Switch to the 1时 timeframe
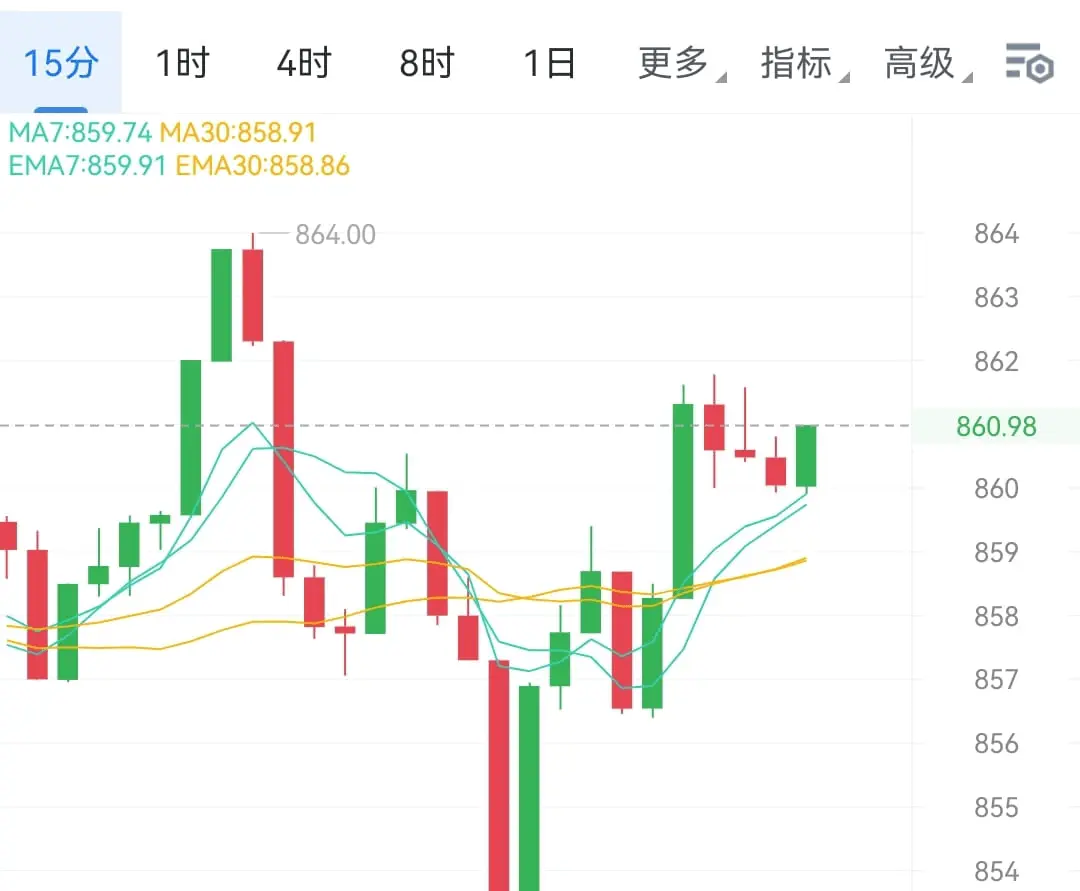 point(183,63)
